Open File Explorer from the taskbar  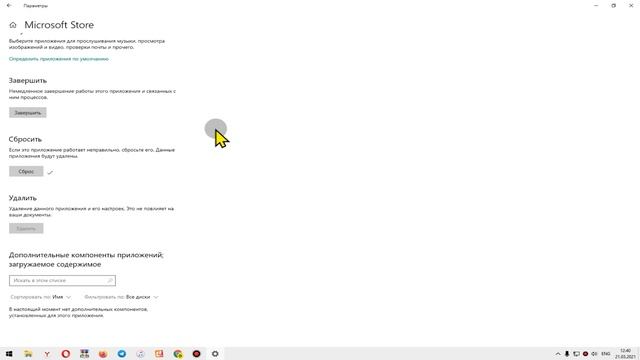[x=28, y=353]
